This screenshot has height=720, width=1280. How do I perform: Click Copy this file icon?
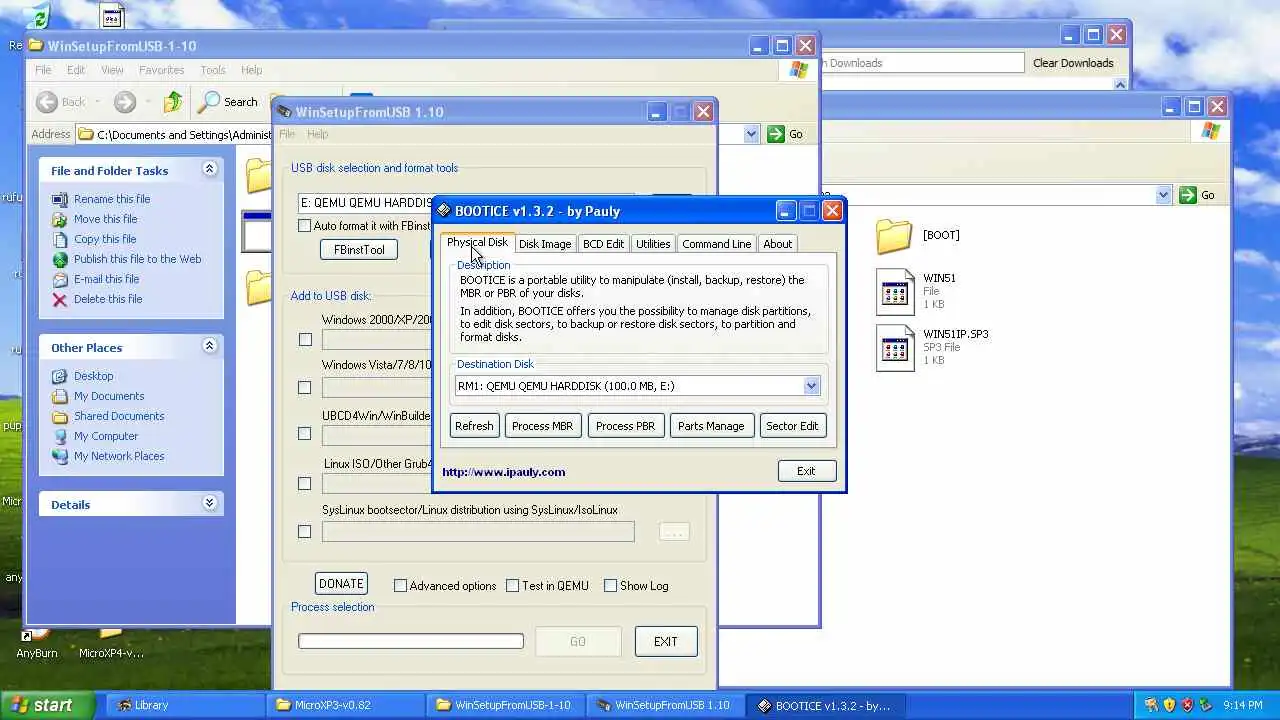click(60, 239)
